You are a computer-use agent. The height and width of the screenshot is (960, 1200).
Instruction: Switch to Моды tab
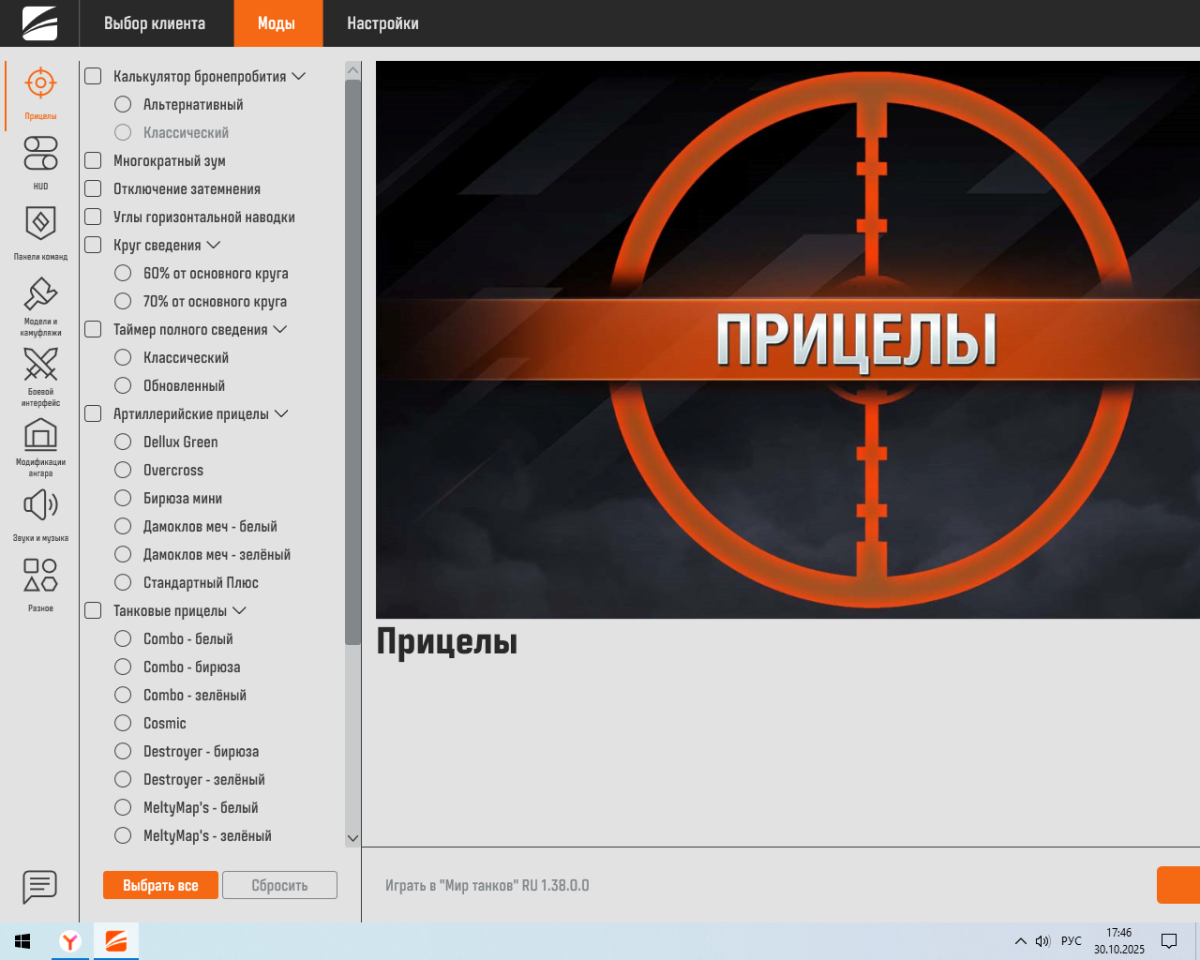click(276, 23)
